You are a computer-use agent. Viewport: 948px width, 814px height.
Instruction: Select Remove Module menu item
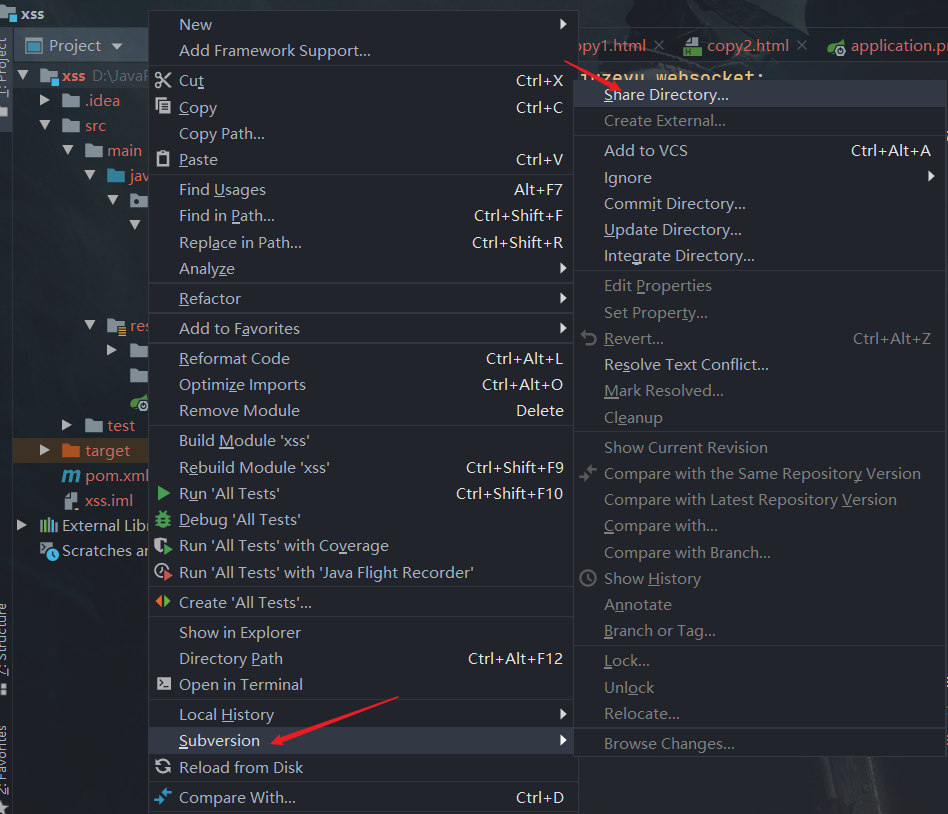pyautogui.click(x=361, y=411)
